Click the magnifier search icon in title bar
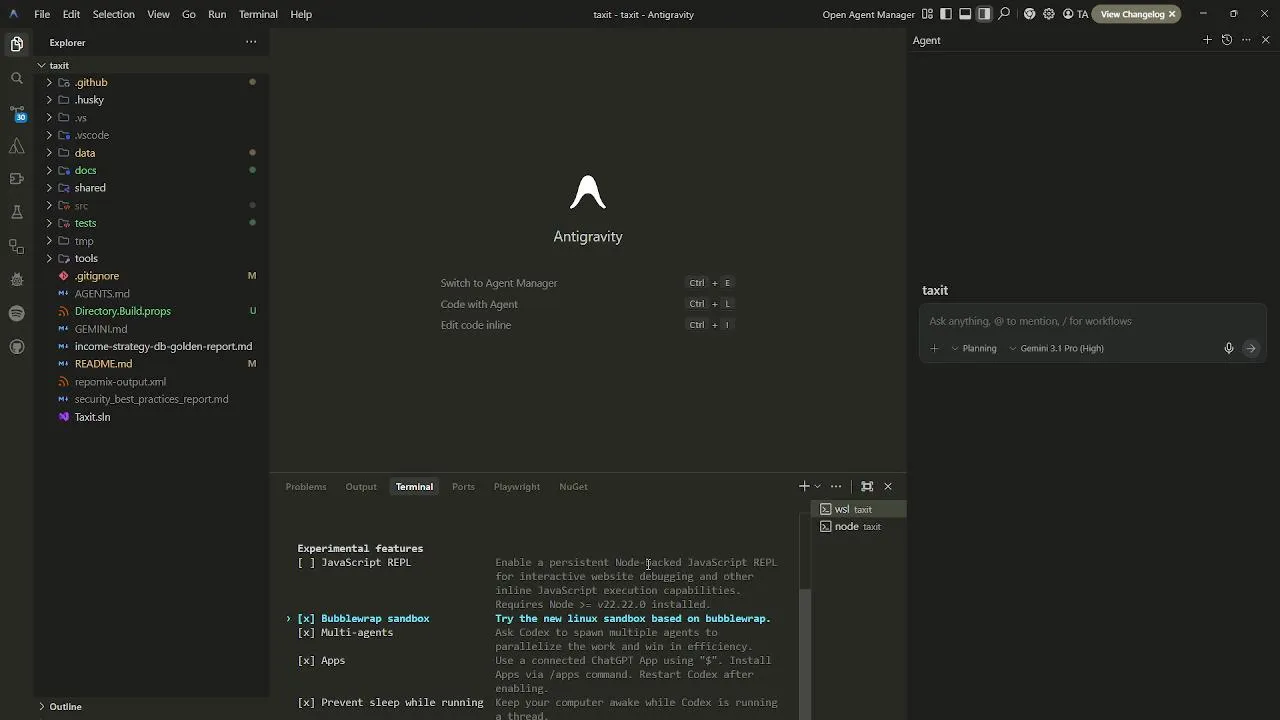The height and width of the screenshot is (720, 1280). (x=1004, y=14)
